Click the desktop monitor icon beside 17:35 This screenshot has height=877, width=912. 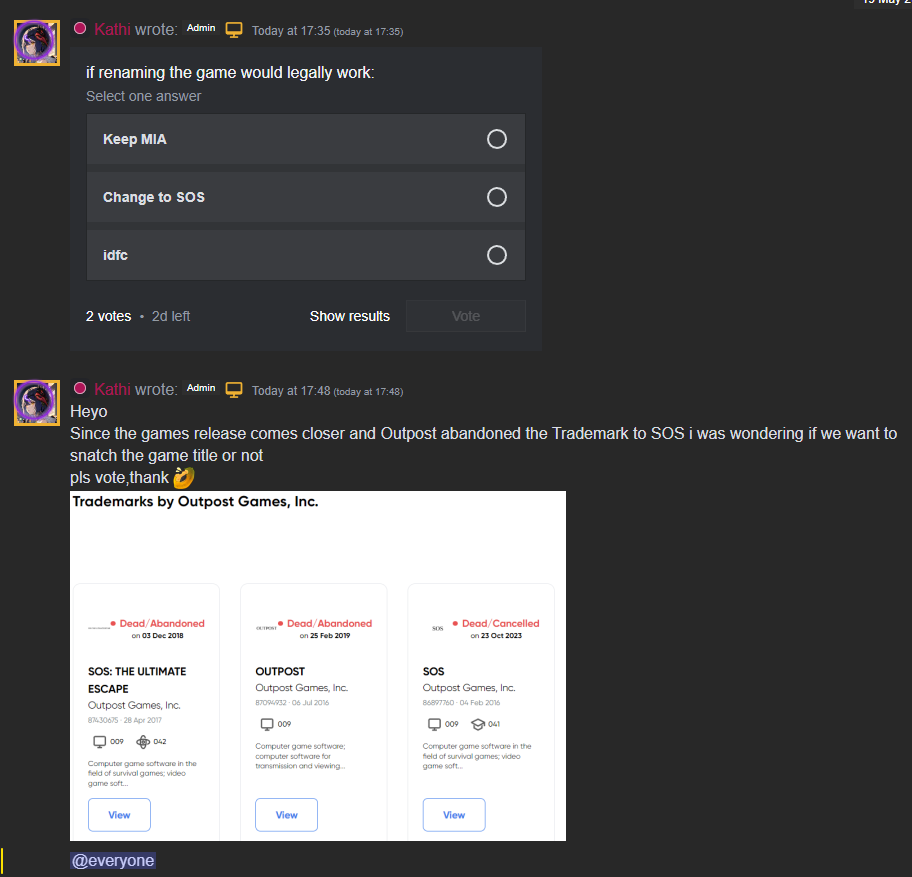tap(234, 30)
